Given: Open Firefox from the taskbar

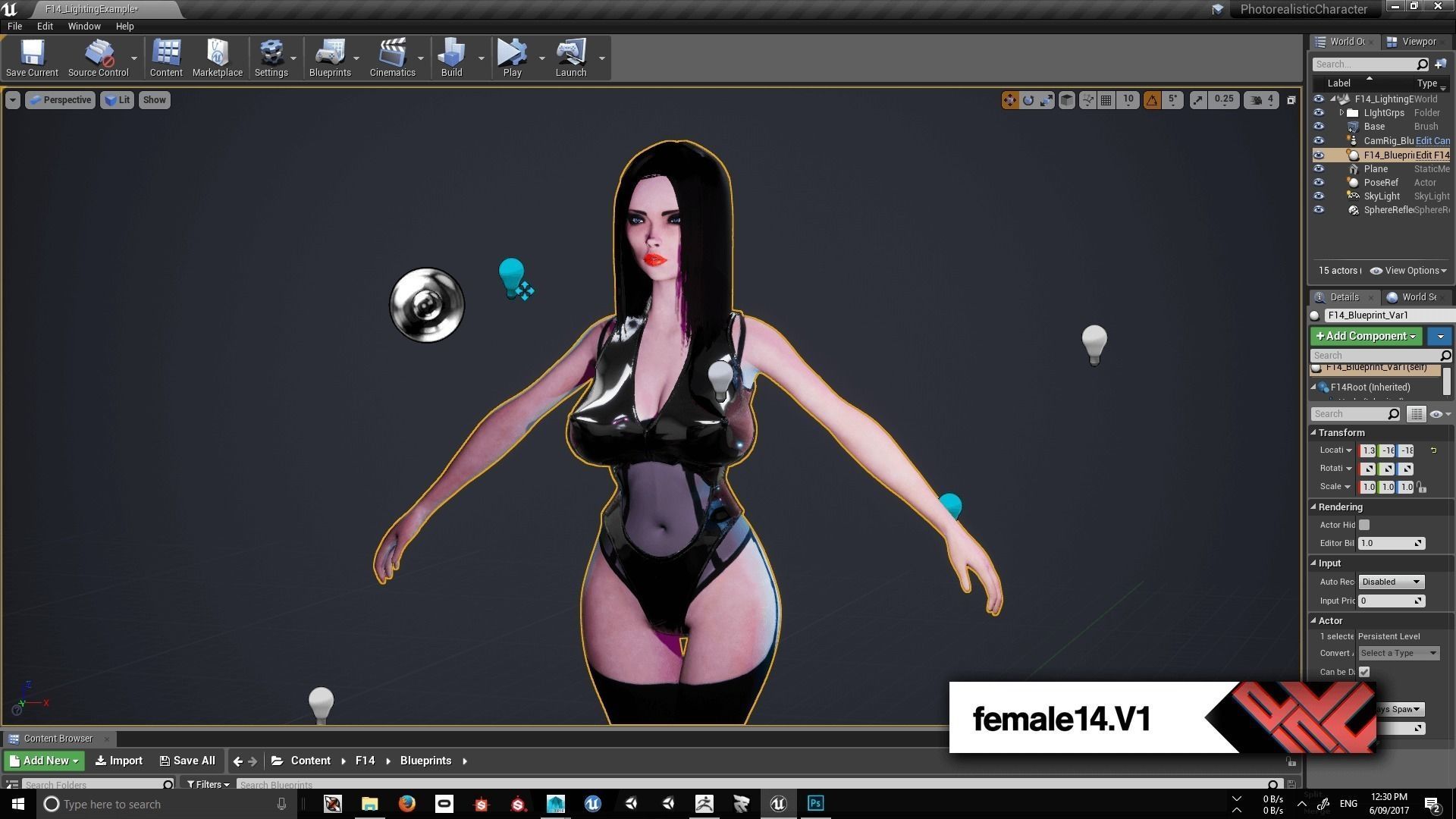Looking at the screenshot, I should [406, 804].
